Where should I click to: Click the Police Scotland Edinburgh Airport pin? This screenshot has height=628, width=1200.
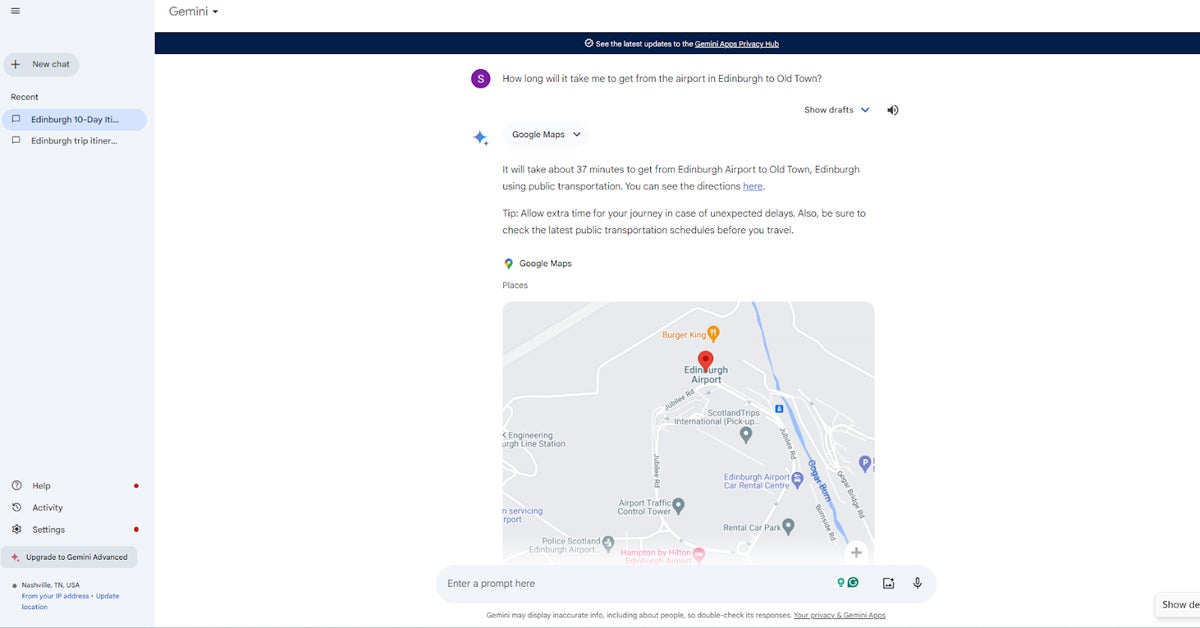point(608,542)
